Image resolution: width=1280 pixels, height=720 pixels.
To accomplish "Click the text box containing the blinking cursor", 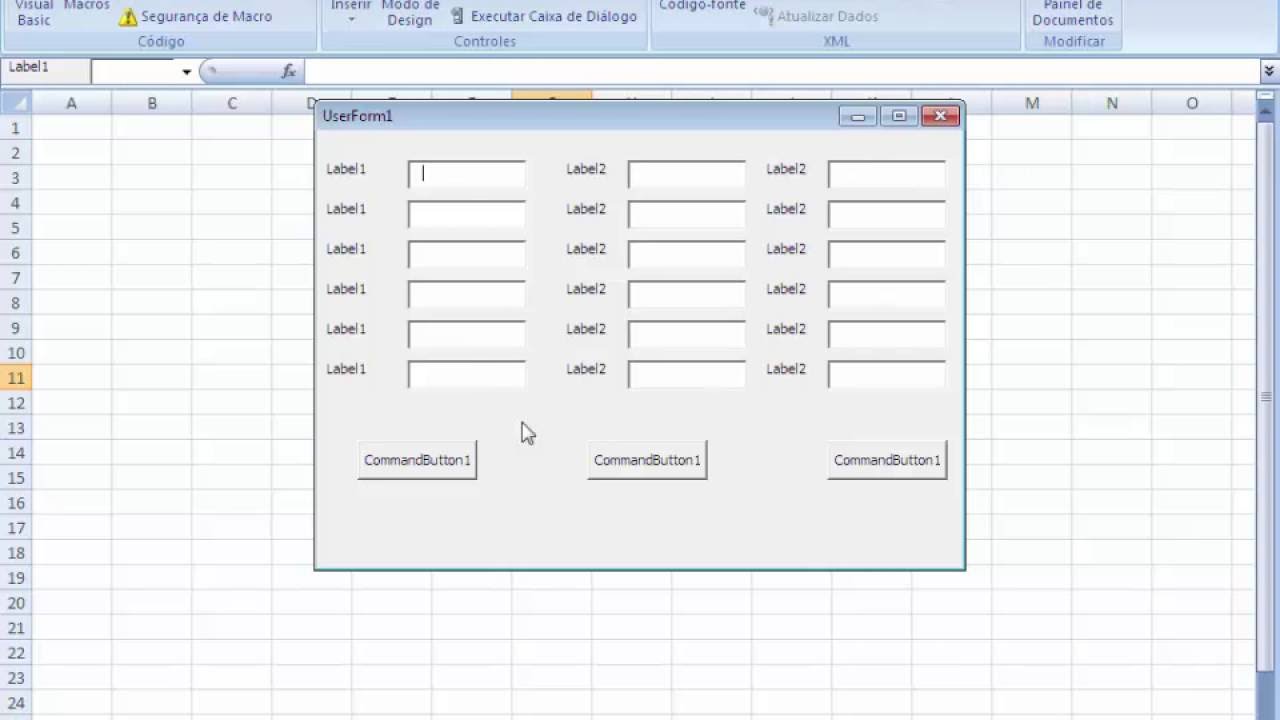I will point(467,174).
